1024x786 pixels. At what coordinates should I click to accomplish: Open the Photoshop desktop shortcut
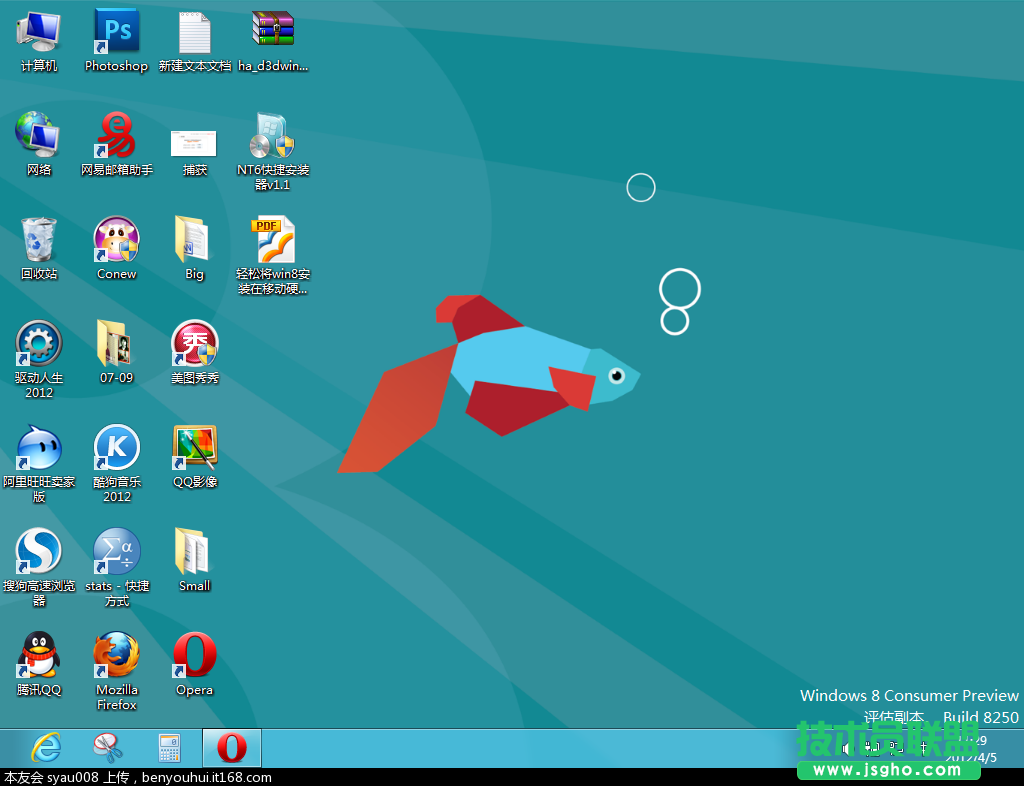[116, 32]
